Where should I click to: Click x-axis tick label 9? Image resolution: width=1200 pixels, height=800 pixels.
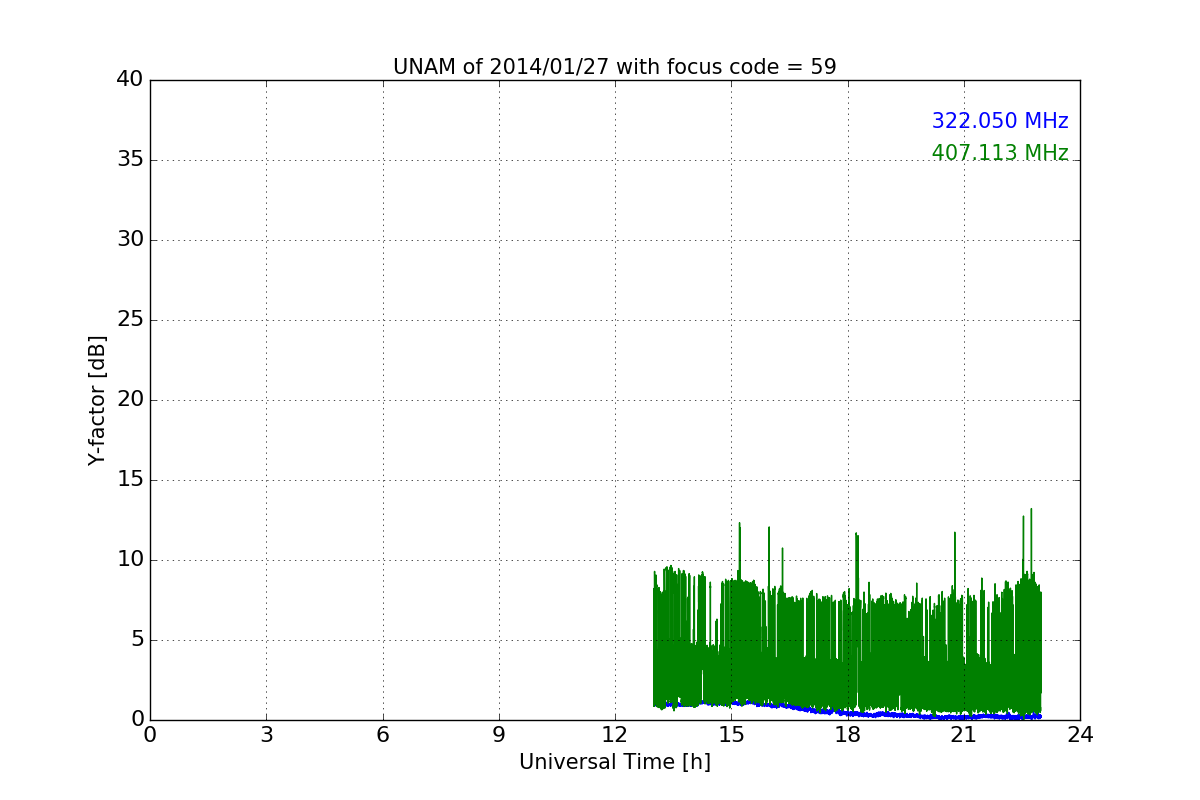click(x=498, y=735)
